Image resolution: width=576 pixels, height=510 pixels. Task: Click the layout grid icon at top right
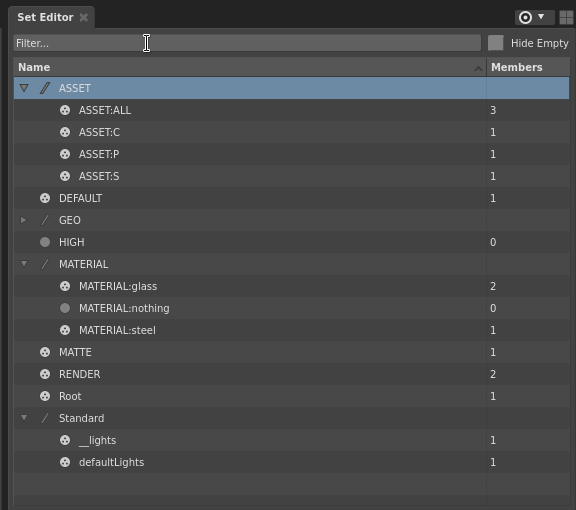pos(566,17)
